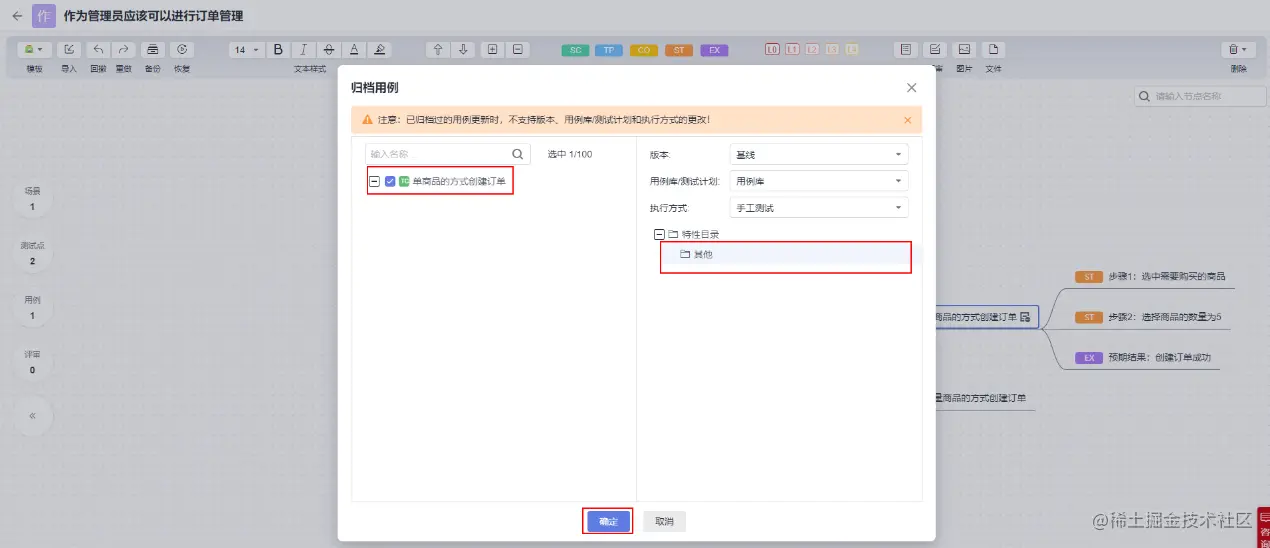
Task: Open the font size 14 dropdown
Action: (x=246, y=49)
